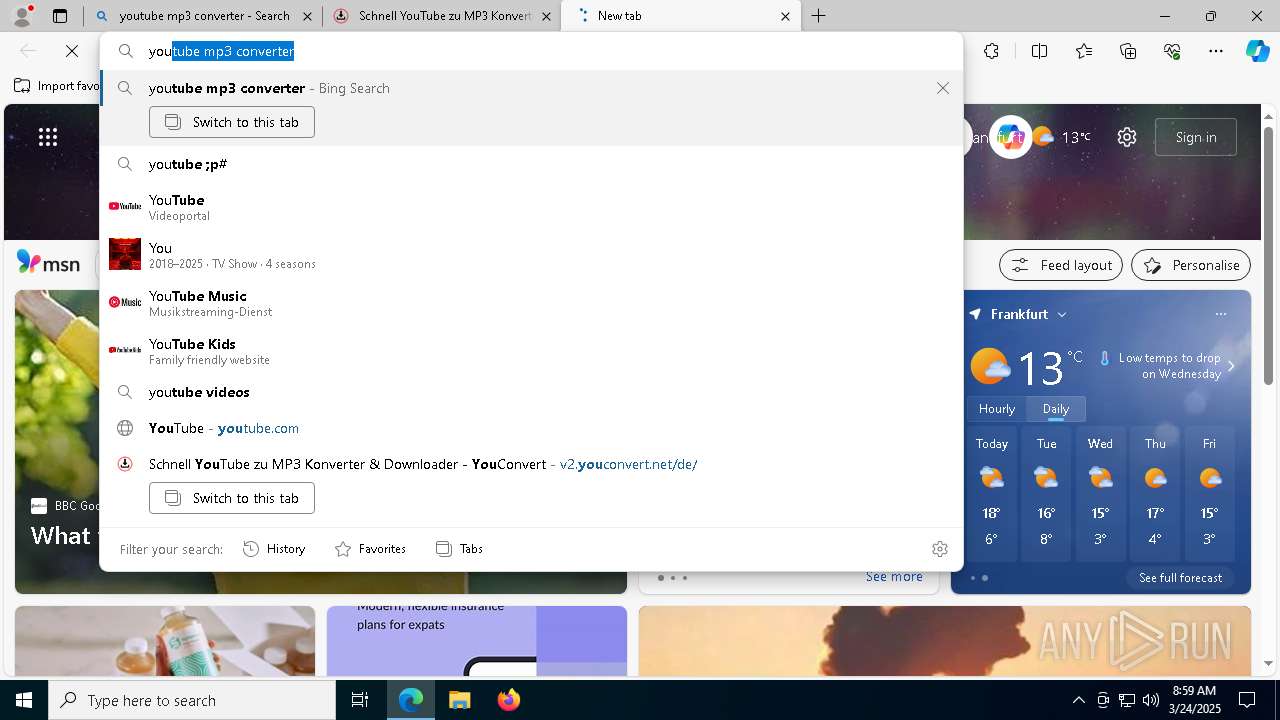Open Import favorites bookmark item

pos(57,86)
